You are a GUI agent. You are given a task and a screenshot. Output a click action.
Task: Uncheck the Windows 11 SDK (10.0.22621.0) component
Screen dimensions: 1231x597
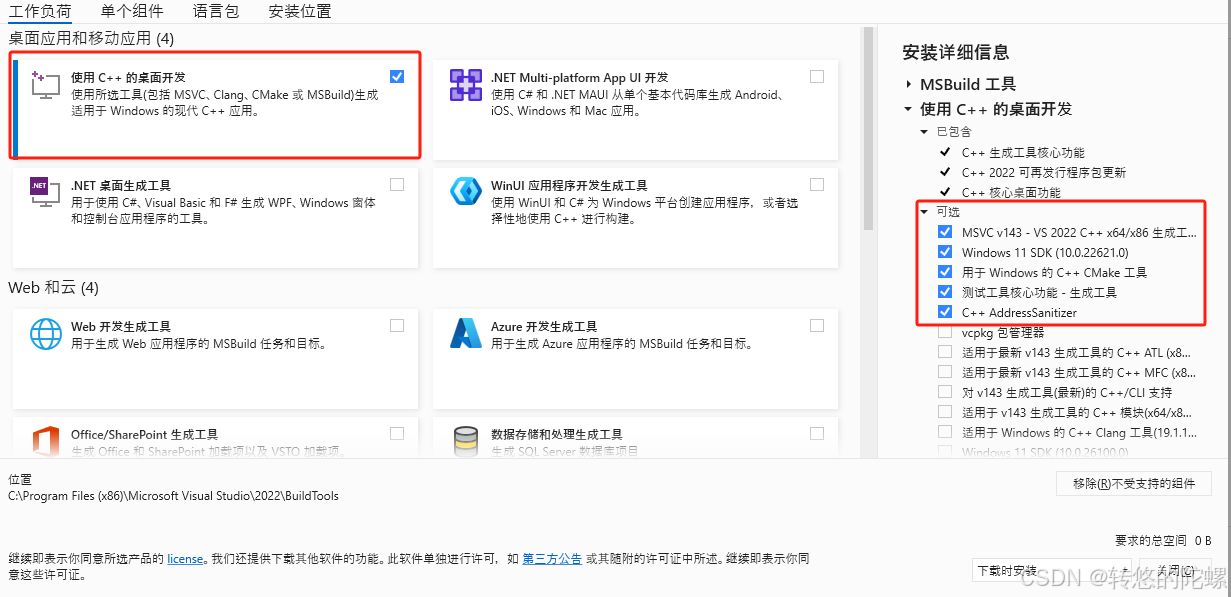coord(945,252)
